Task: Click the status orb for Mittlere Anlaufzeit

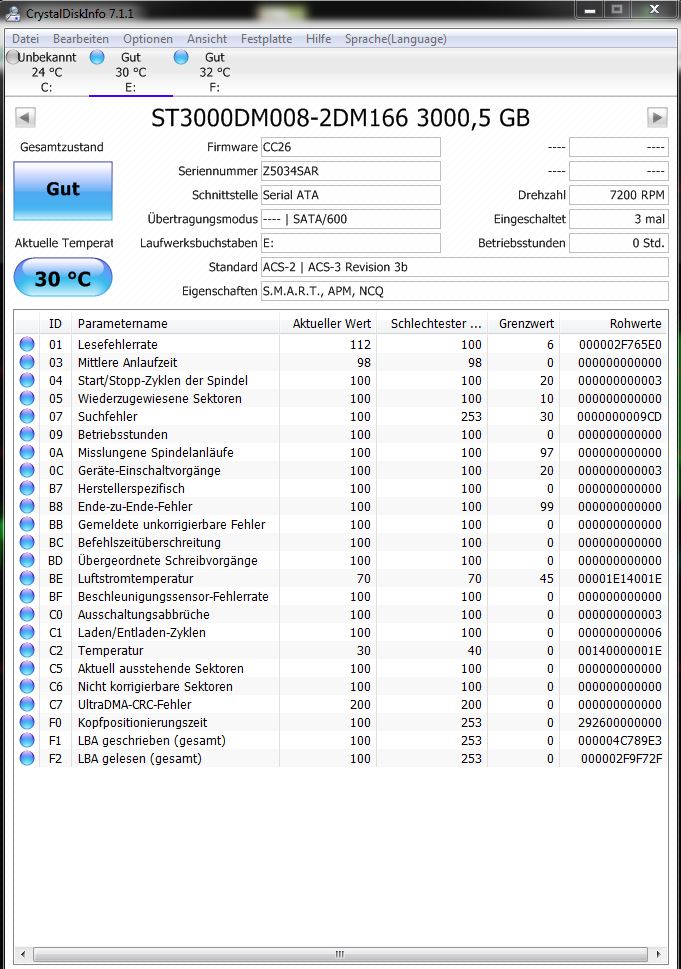Action: 27,362
